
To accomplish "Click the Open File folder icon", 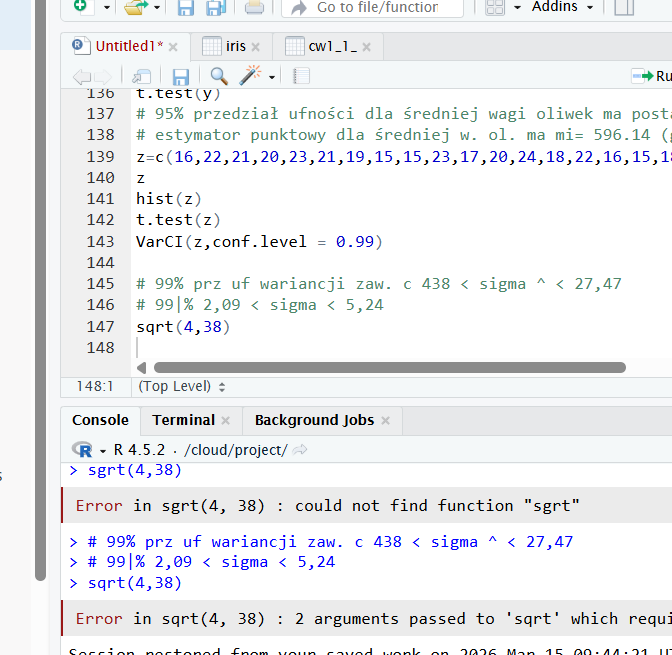I will pyautogui.click(x=135, y=7).
